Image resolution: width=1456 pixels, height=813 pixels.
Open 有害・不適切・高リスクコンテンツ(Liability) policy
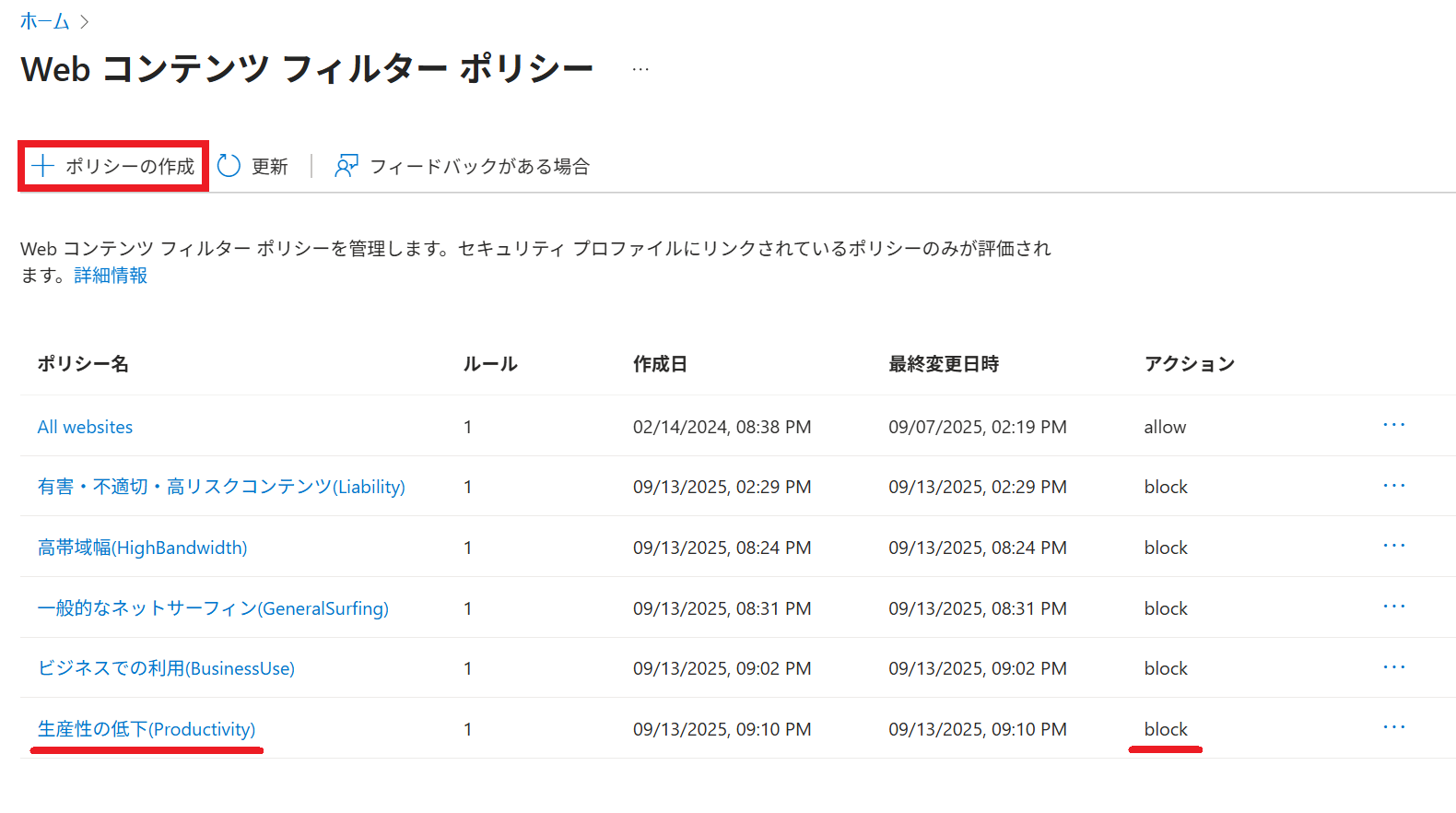(x=221, y=487)
